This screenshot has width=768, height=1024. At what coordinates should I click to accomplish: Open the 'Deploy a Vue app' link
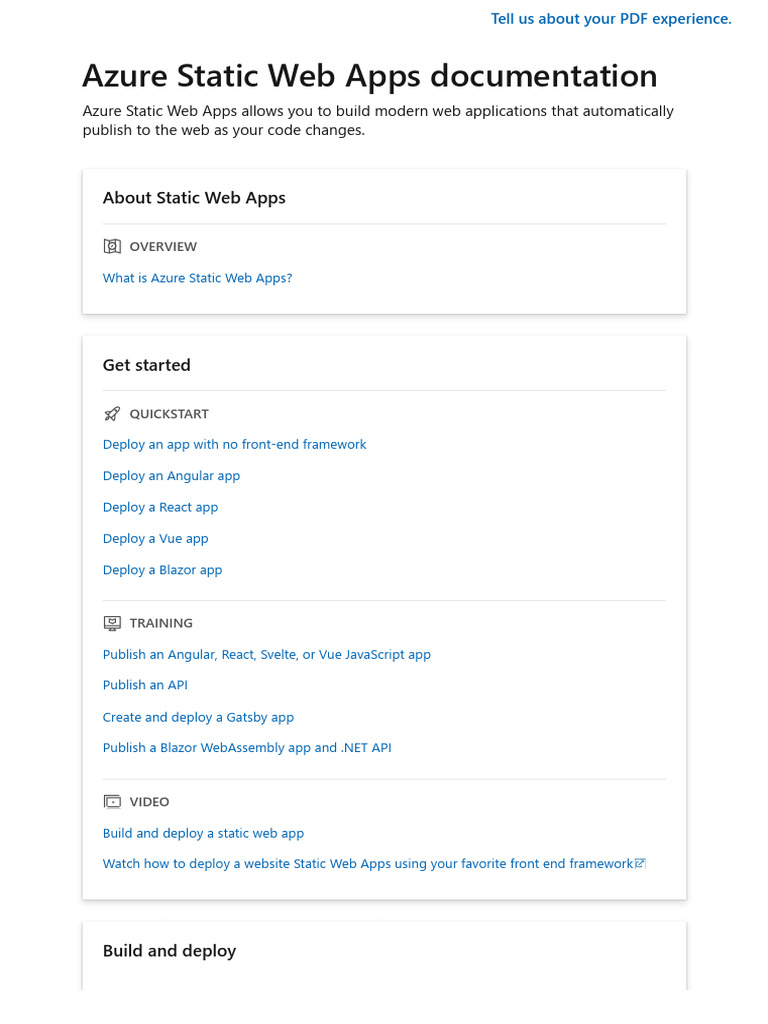[155, 538]
